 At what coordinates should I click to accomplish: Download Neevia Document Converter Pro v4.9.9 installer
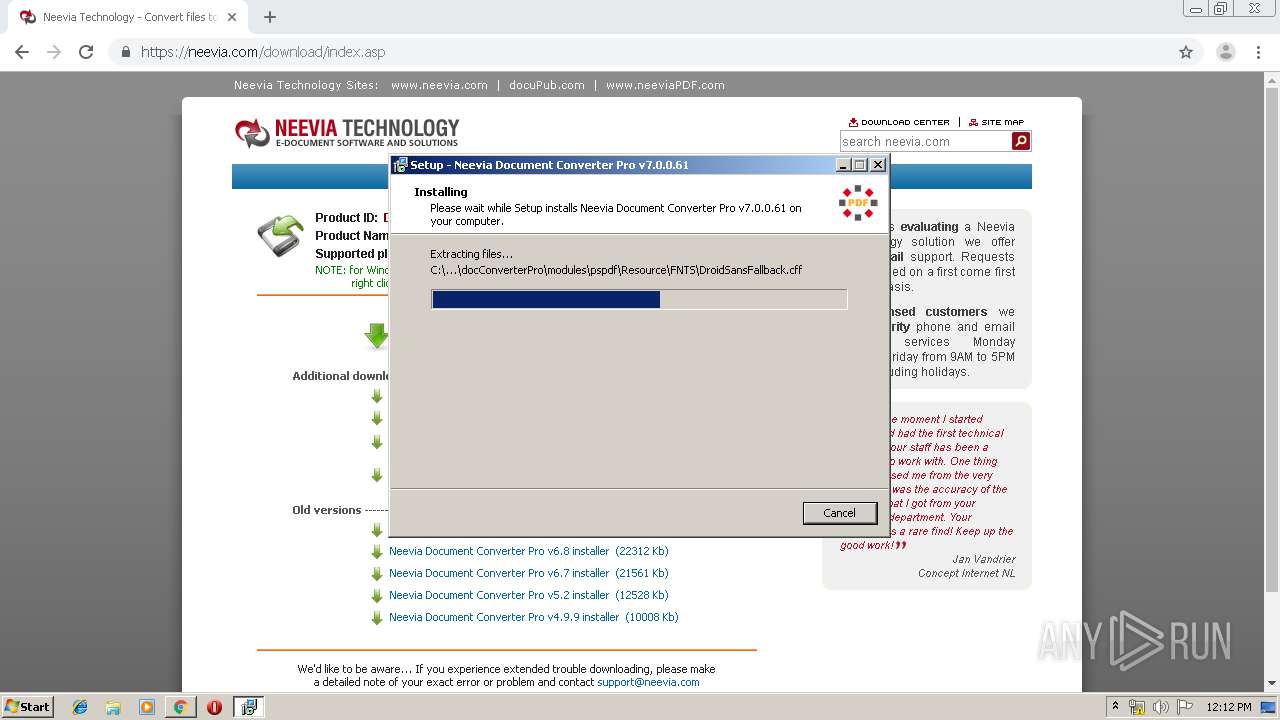point(533,617)
